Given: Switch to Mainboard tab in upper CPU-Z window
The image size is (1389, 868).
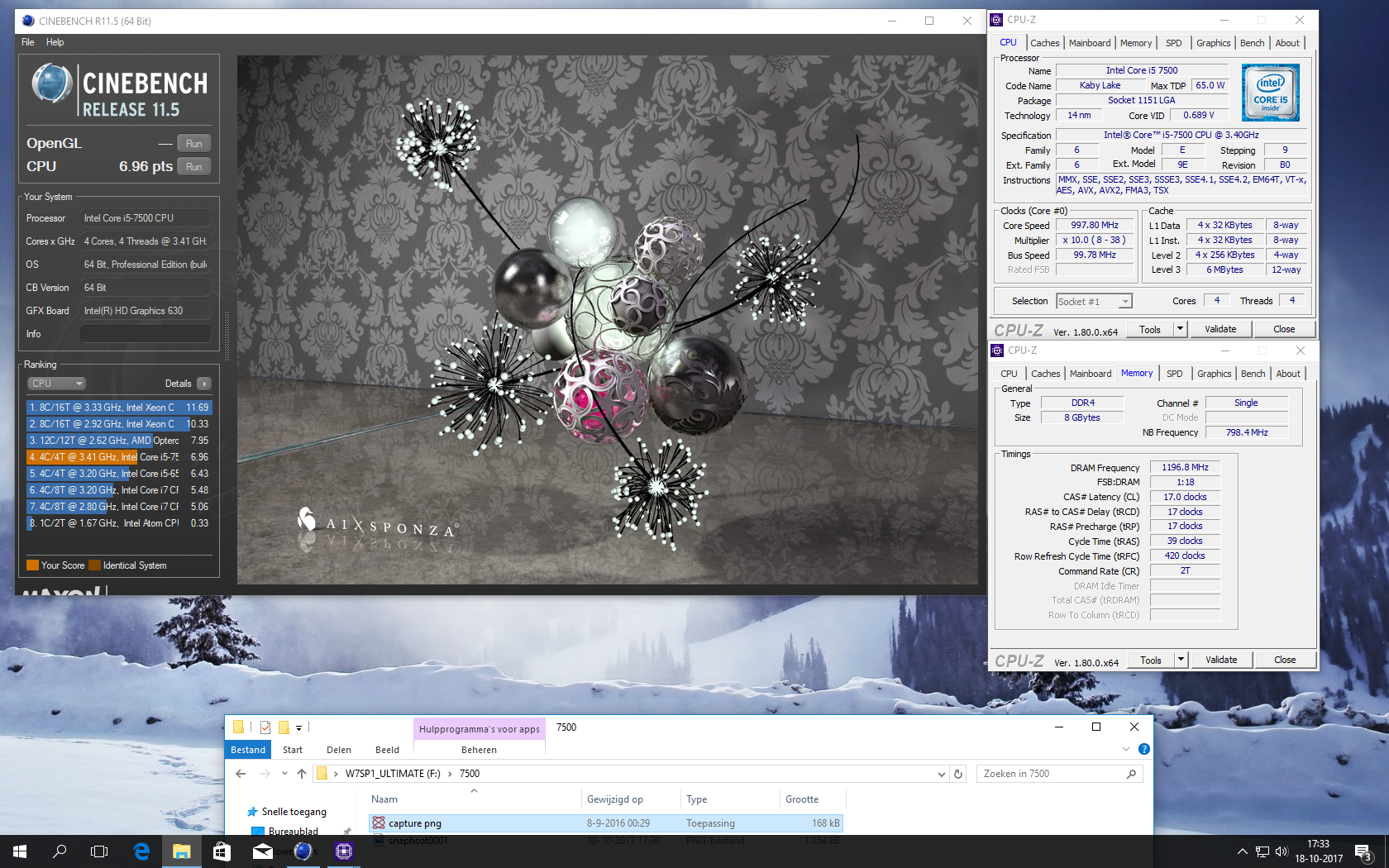Looking at the screenshot, I should pyautogui.click(x=1090, y=43).
